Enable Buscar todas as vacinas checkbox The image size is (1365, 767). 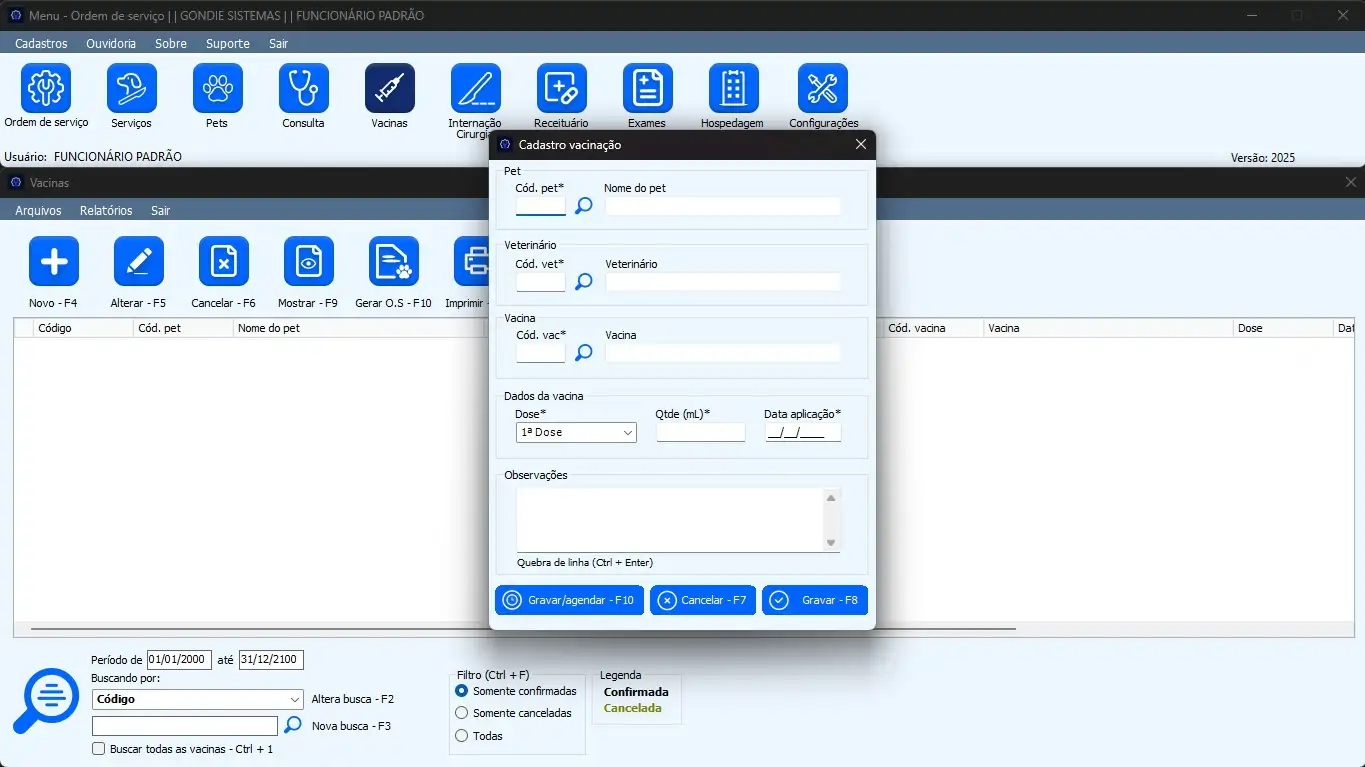point(98,749)
